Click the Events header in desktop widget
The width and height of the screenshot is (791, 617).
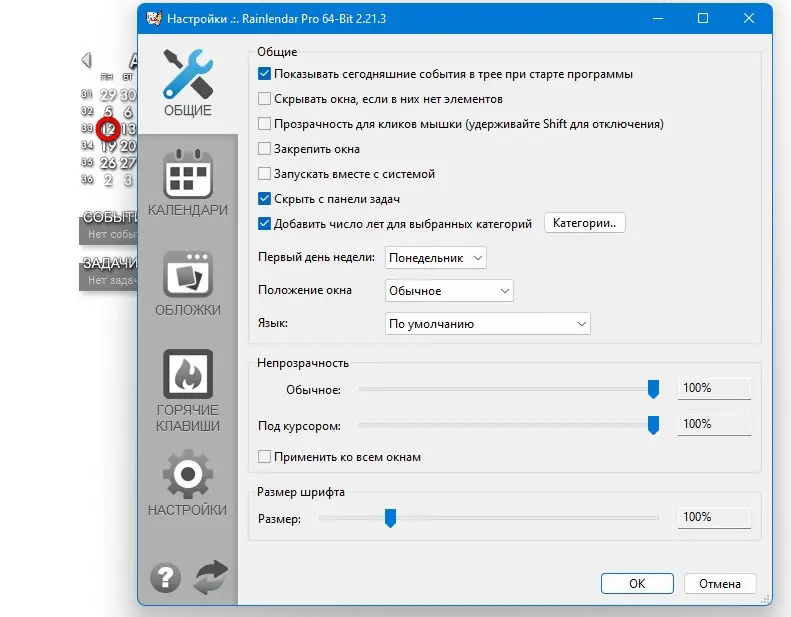pos(110,217)
